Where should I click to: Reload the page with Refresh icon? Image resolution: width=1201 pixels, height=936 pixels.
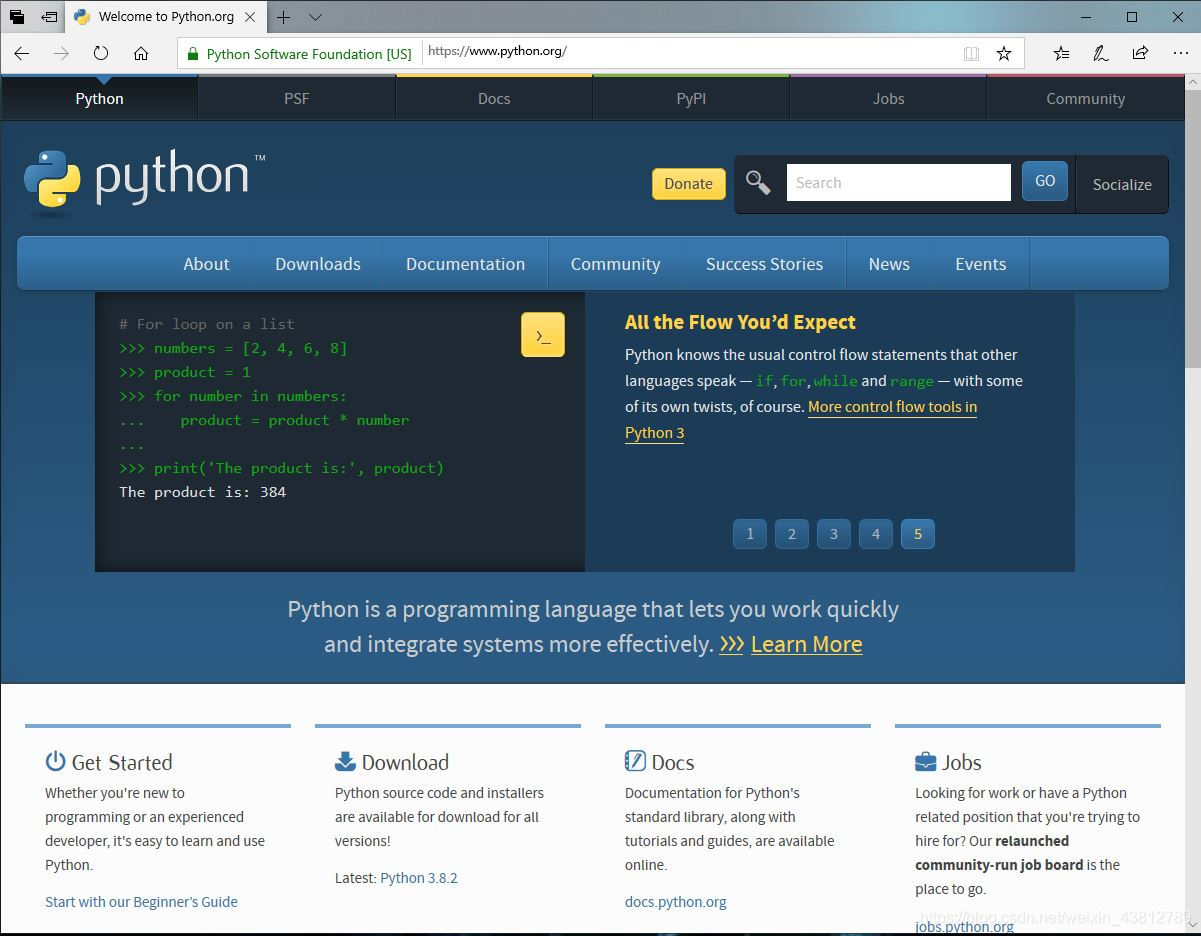tap(101, 53)
